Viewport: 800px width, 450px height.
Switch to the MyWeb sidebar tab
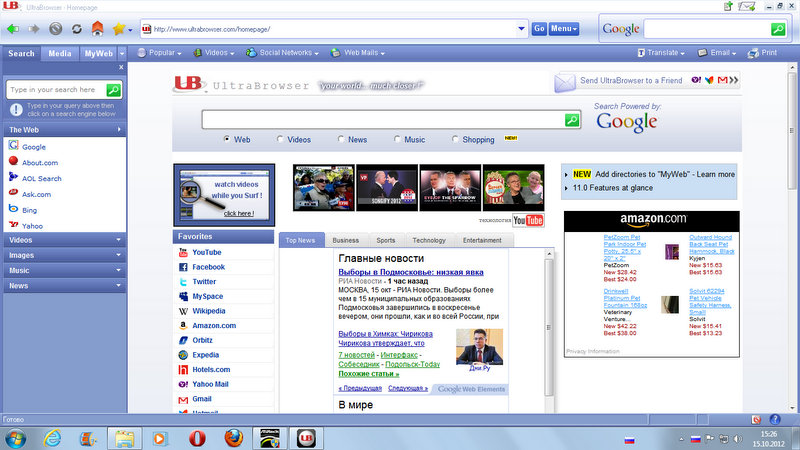click(98, 54)
